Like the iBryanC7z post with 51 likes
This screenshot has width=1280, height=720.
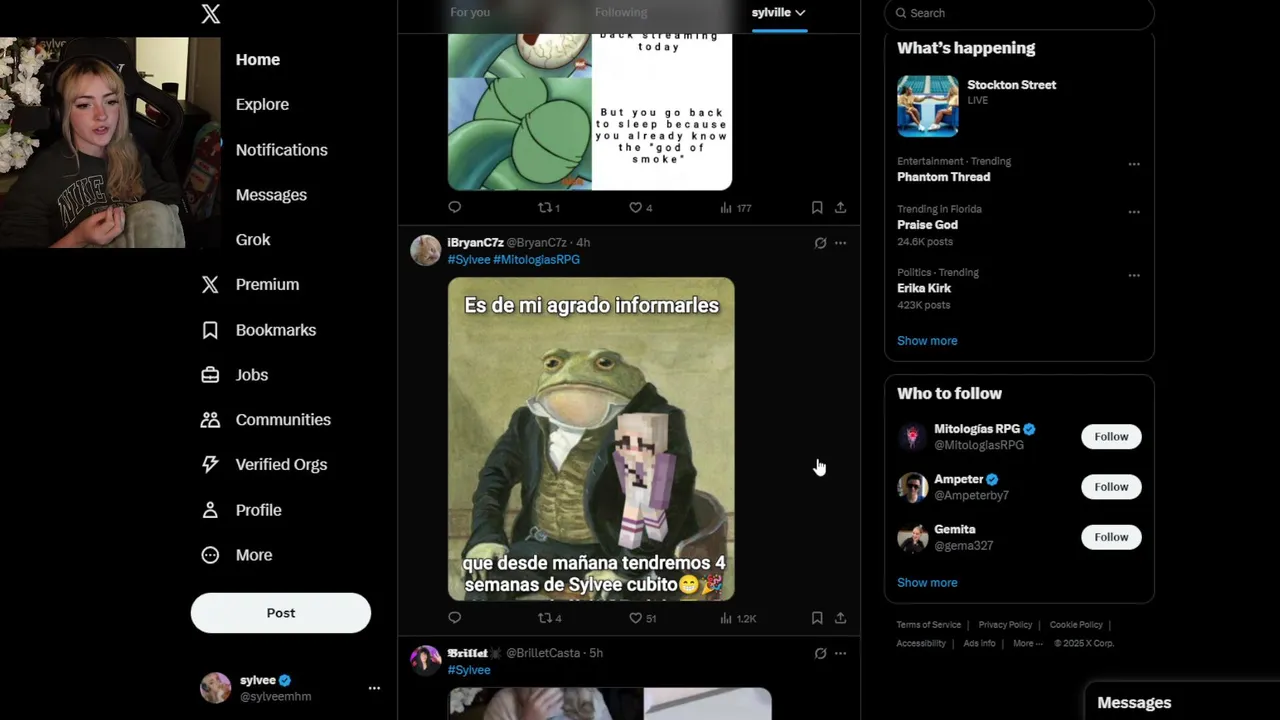642,618
